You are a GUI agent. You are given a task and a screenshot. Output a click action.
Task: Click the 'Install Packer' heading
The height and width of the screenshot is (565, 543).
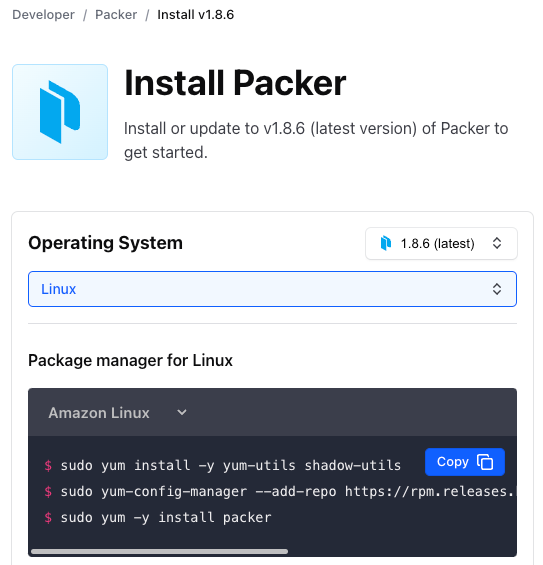235,83
